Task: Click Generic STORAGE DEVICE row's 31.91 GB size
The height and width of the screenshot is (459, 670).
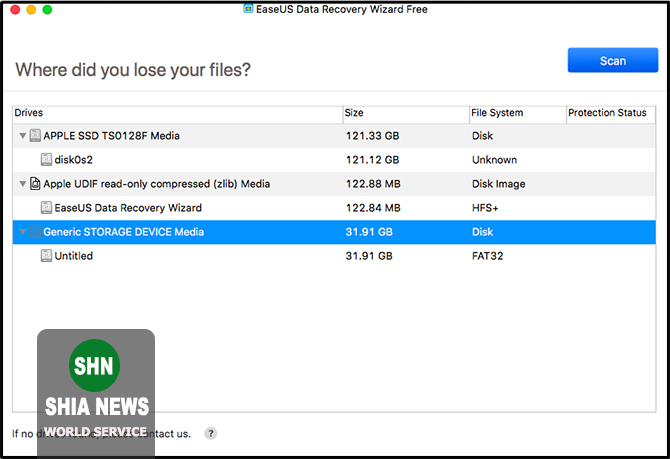Action: pyautogui.click(x=369, y=232)
